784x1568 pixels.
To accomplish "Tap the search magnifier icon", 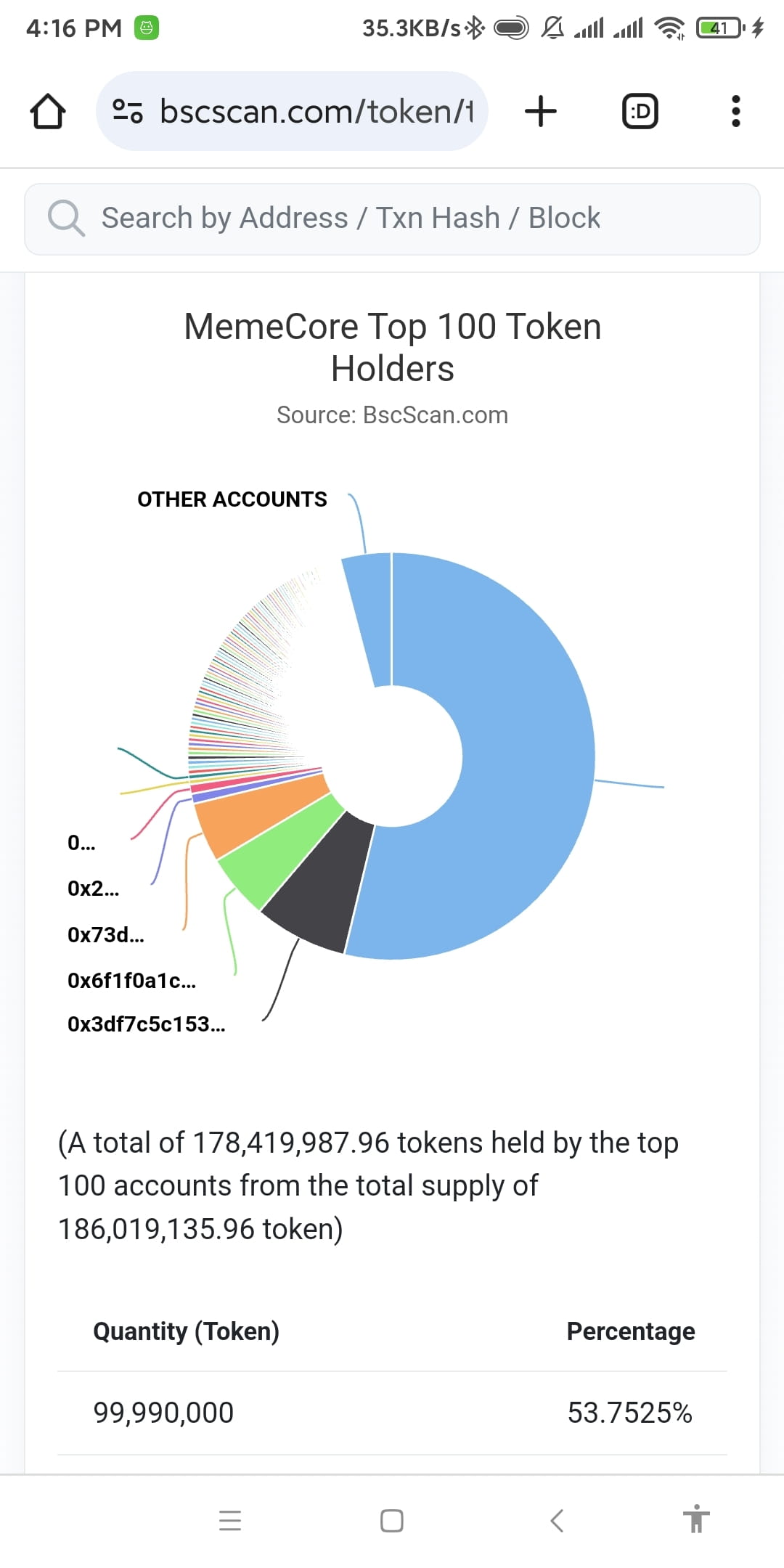I will pyautogui.click(x=66, y=218).
